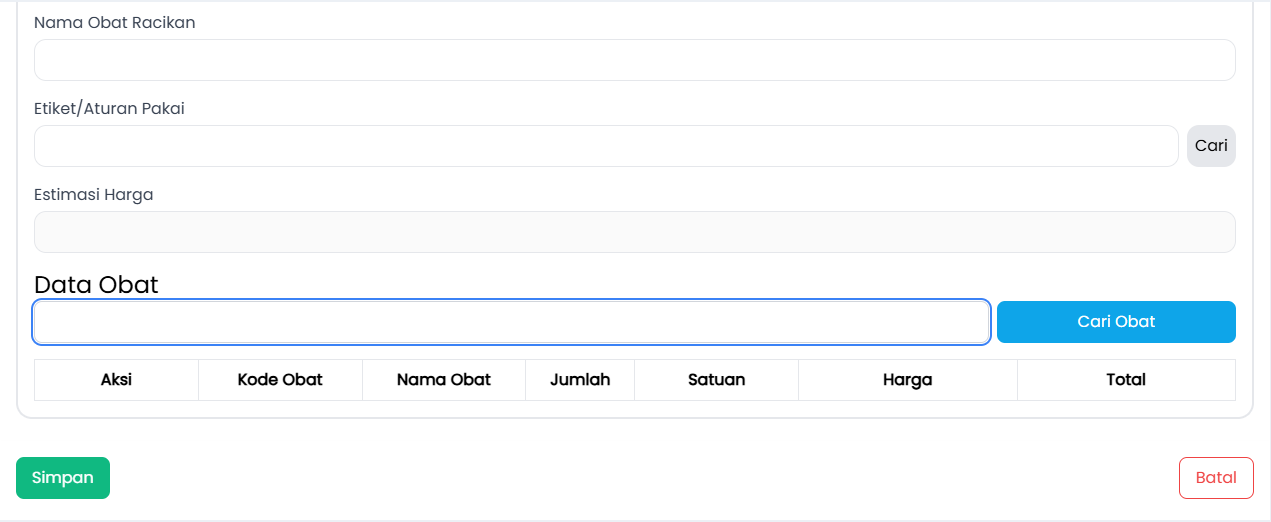Select the Kode Obat column header
Viewport: 1271px width, 522px height.
(280, 380)
